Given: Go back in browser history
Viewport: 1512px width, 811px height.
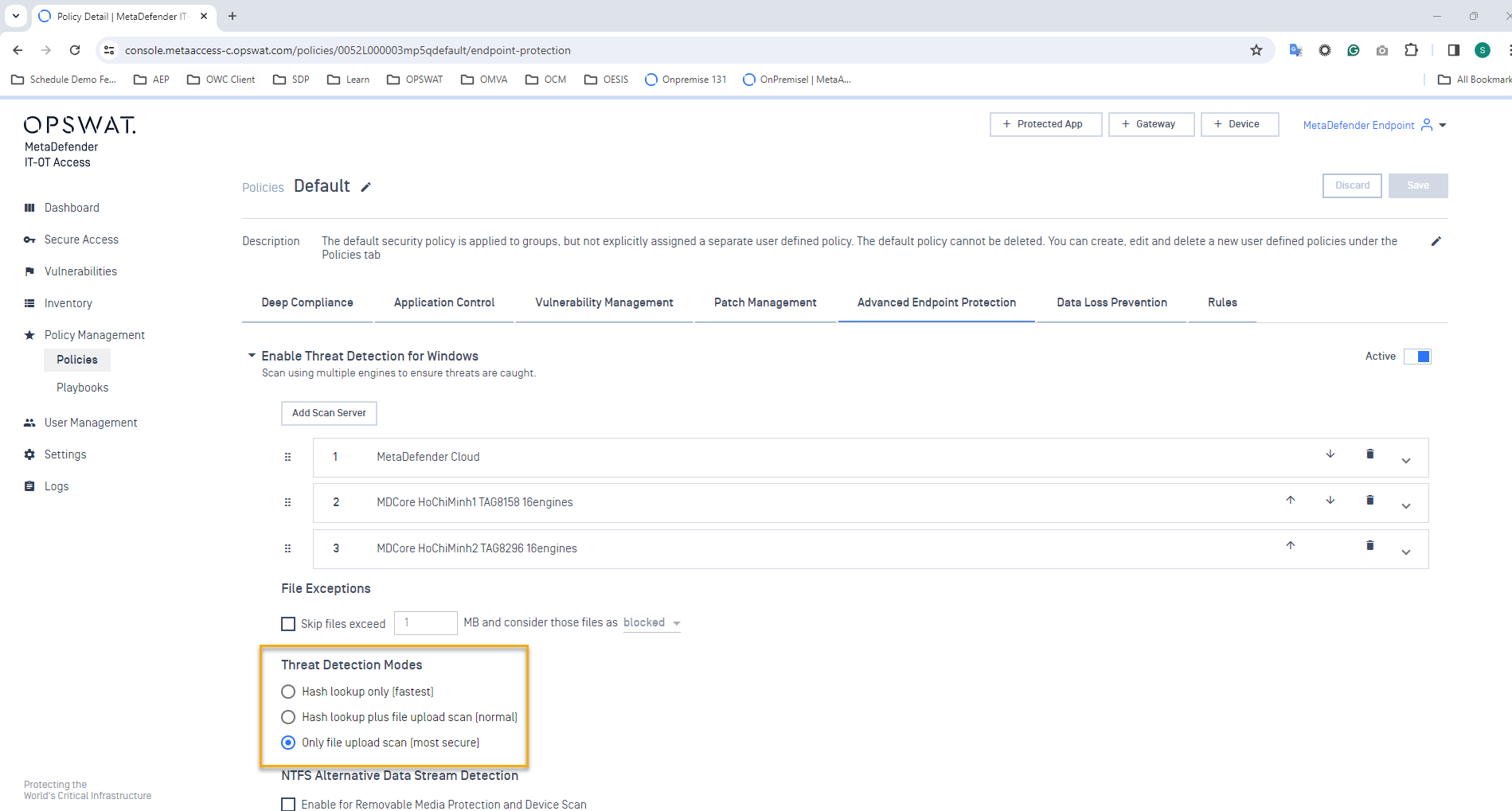Looking at the screenshot, I should point(18,50).
